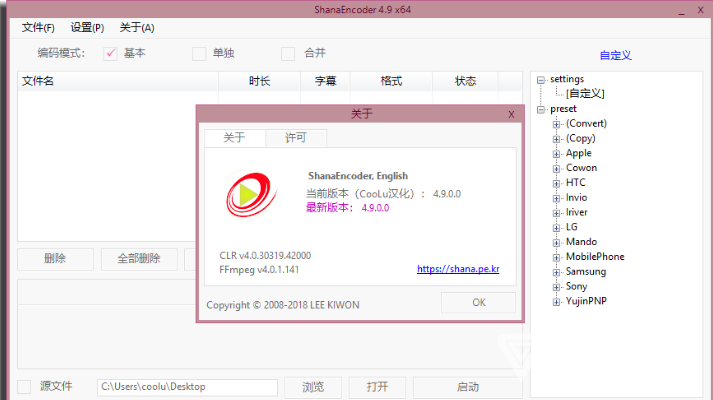The height and width of the screenshot is (400, 713).
Task: Close the 关于 dialog with X
Action: pyautogui.click(x=511, y=114)
